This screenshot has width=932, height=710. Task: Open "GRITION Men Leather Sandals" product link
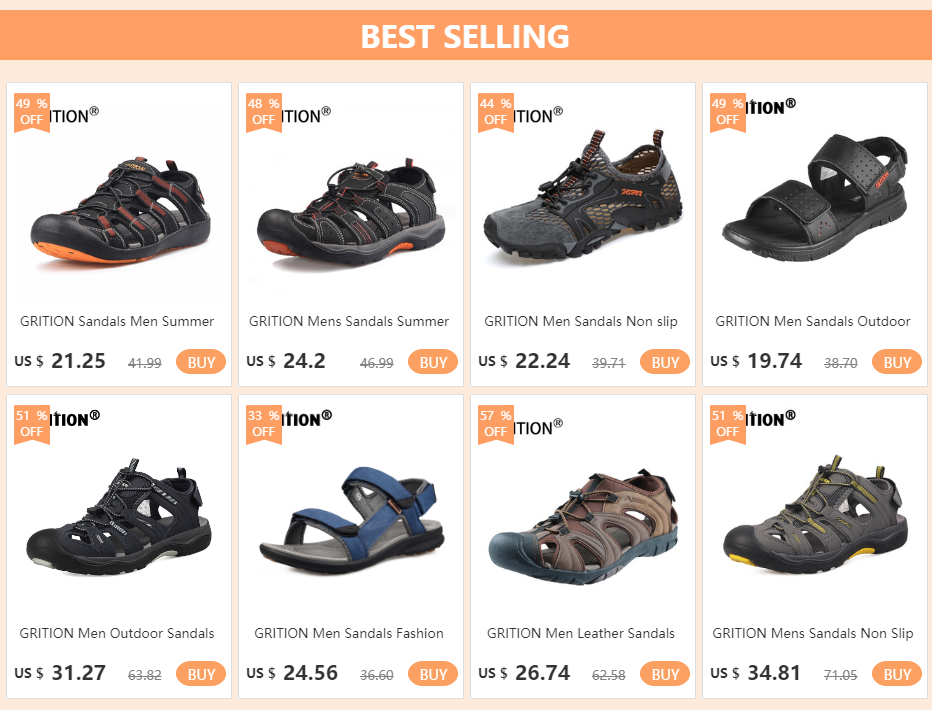(x=581, y=633)
